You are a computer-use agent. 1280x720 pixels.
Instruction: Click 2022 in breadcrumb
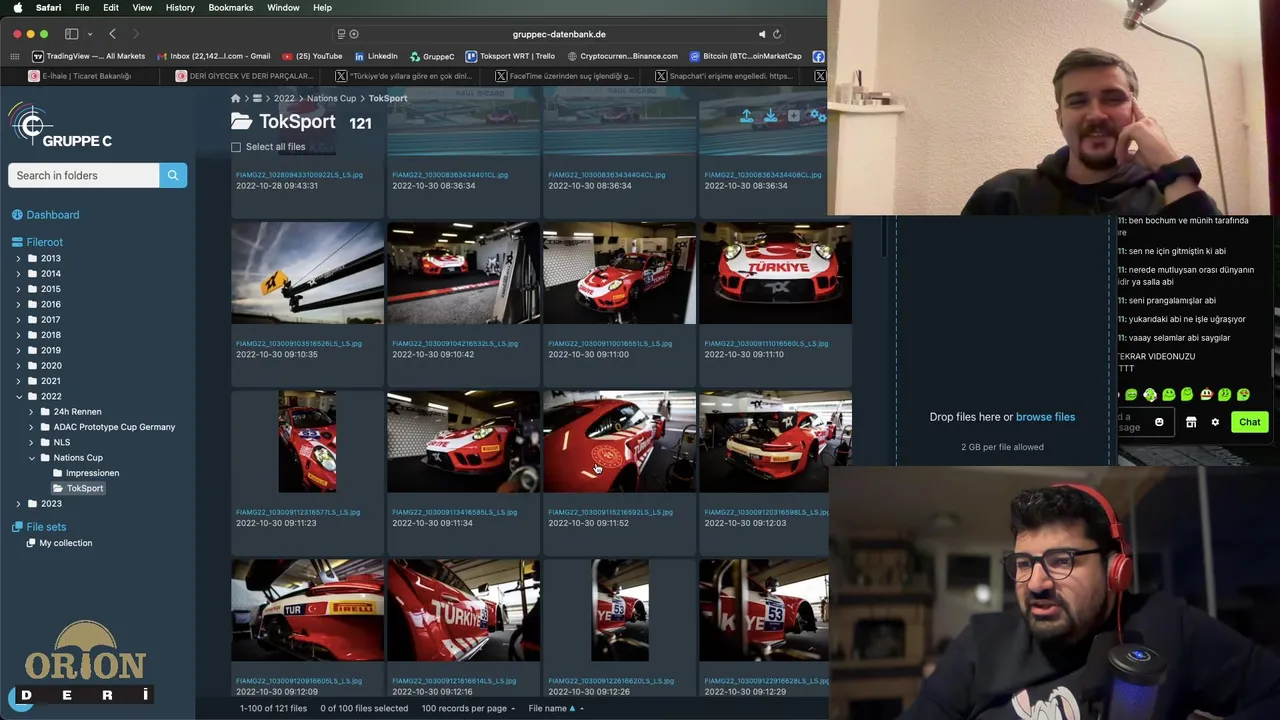coord(284,98)
